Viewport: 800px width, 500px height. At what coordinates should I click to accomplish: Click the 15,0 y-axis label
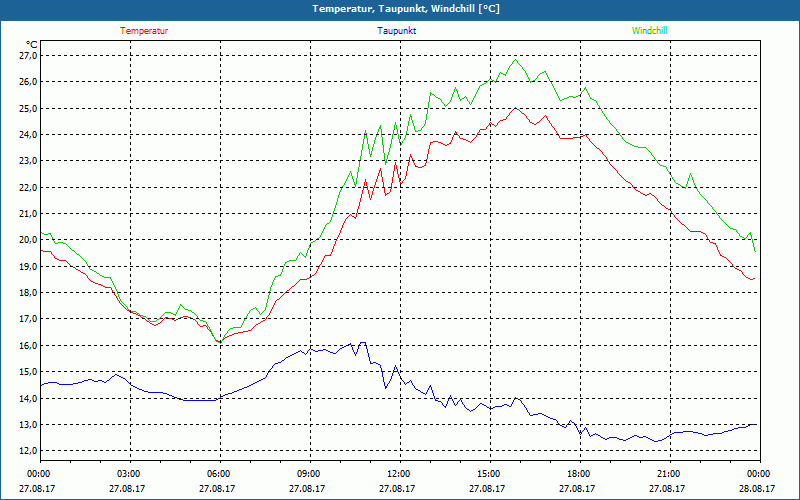click(x=29, y=372)
